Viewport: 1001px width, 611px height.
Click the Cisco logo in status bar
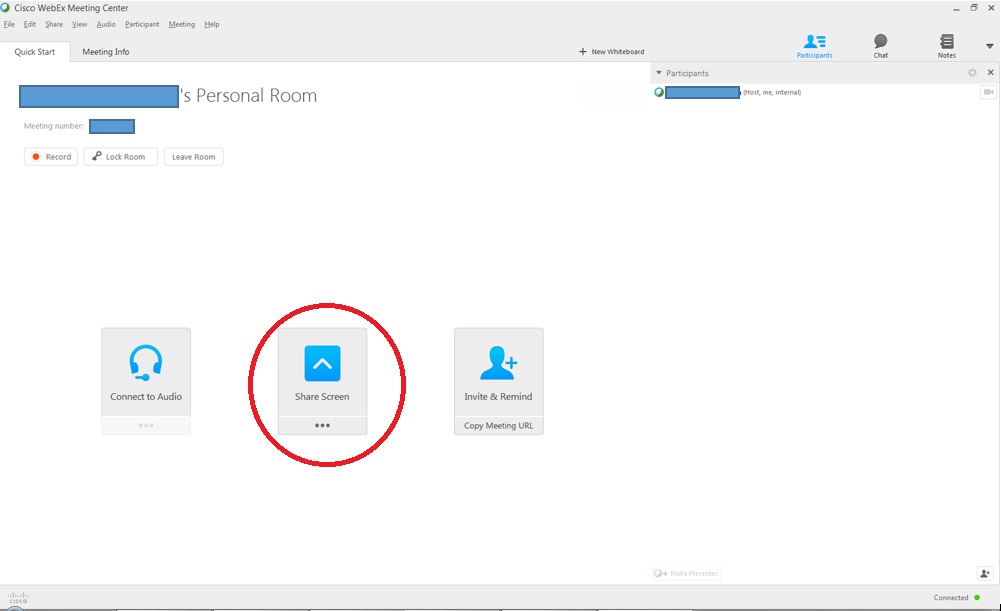18,598
